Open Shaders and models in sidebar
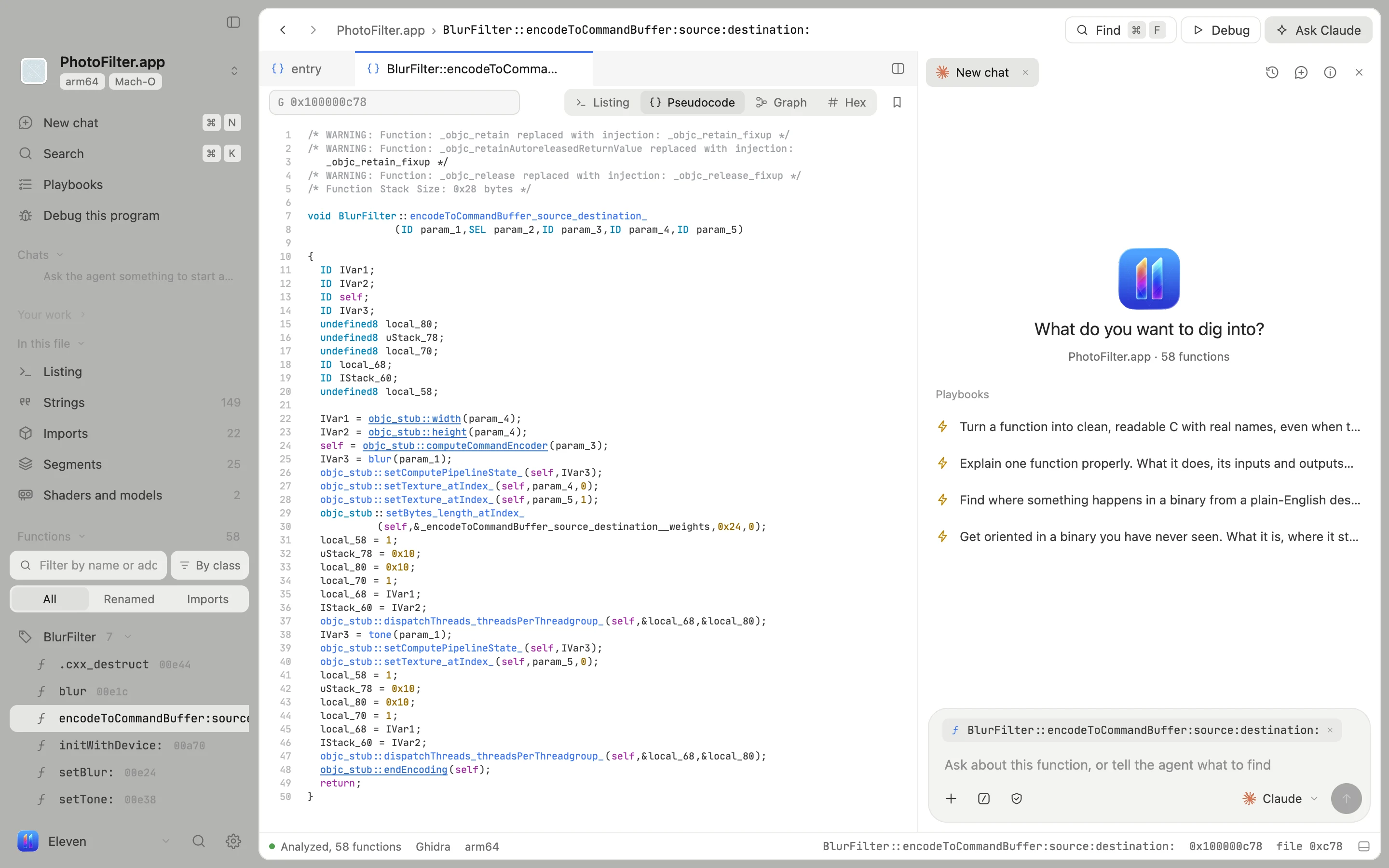This screenshot has width=1389, height=868. pos(129,495)
